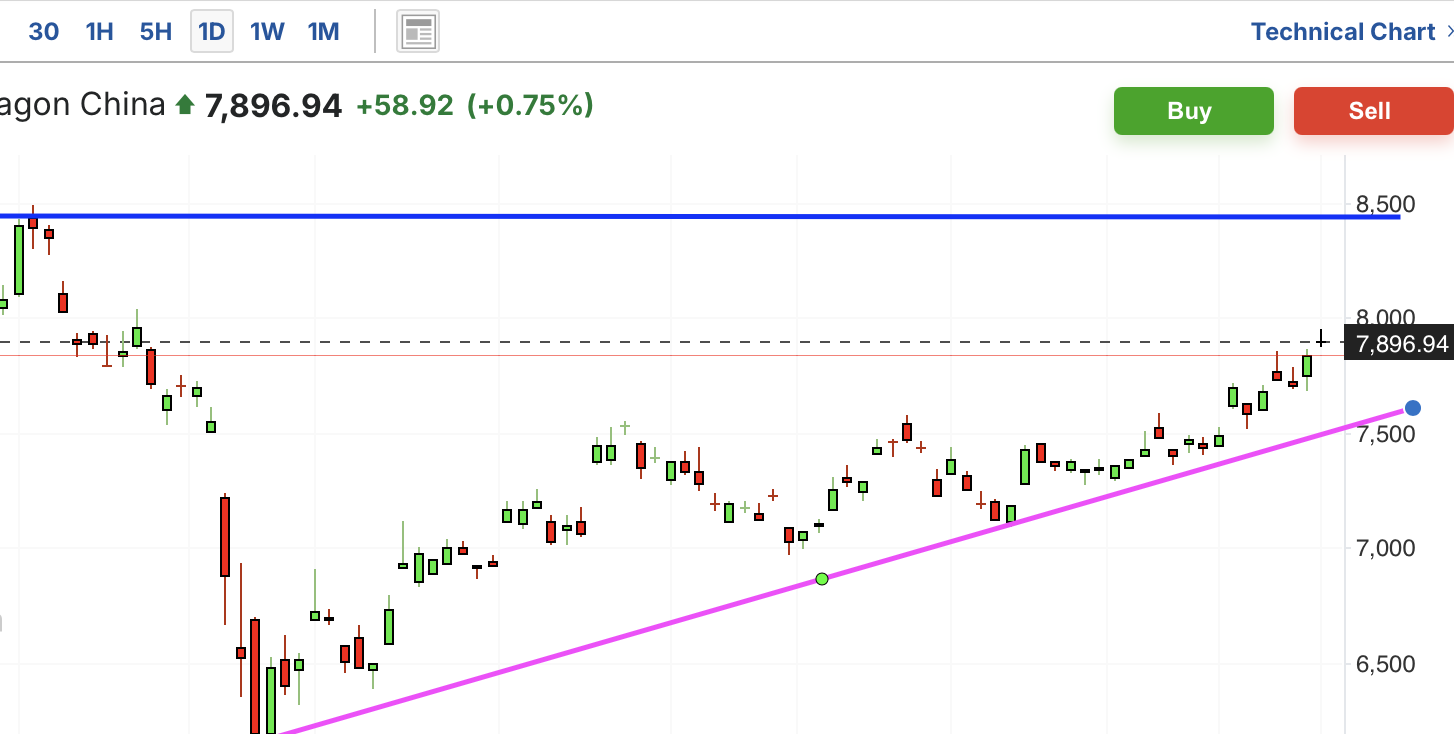Click the 6,500 price axis label
The height and width of the screenshot is (734, 1454).
[1384, 663]
